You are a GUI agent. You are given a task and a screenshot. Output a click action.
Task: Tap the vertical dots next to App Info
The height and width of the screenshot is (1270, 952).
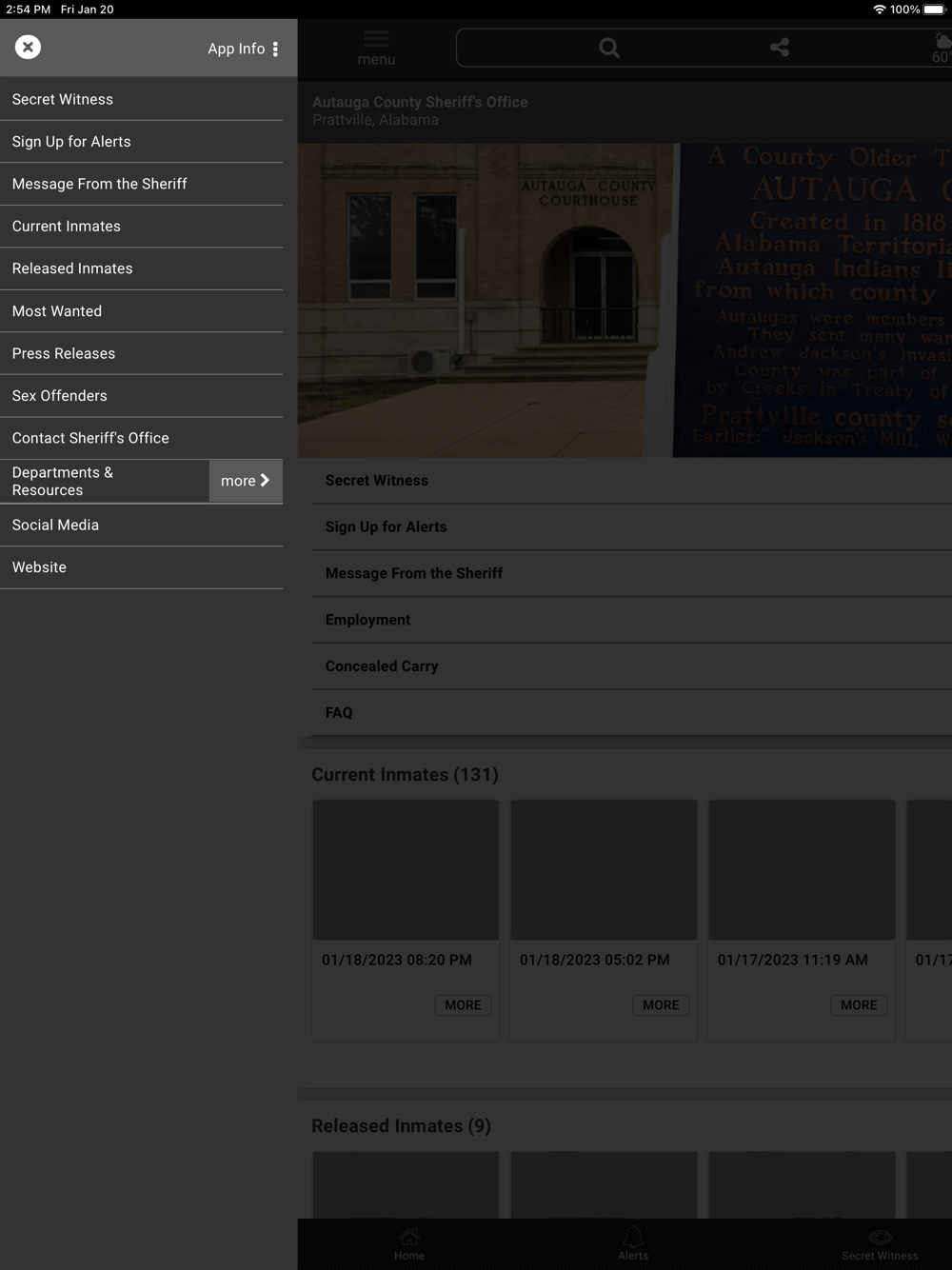(x=276, y=49)
